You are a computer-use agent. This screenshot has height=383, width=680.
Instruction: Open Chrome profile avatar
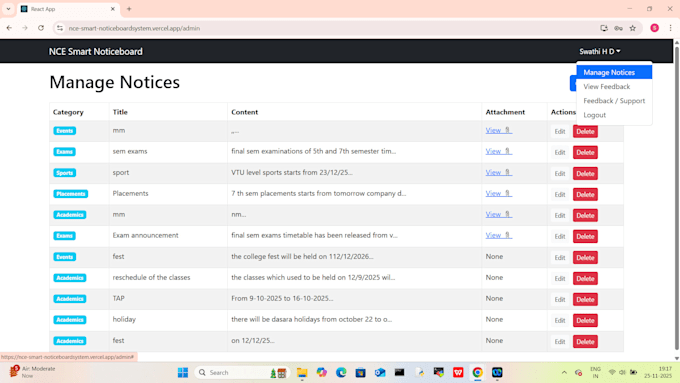(x=654, y=28)
